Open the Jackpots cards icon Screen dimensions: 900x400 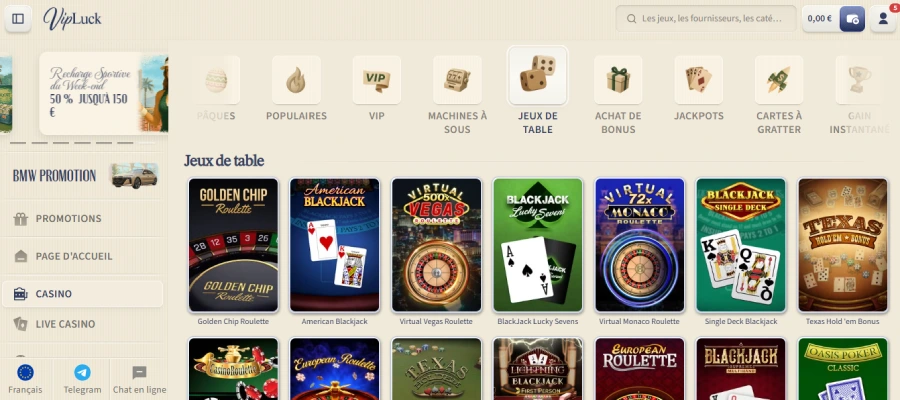click(x=699, y=80)
